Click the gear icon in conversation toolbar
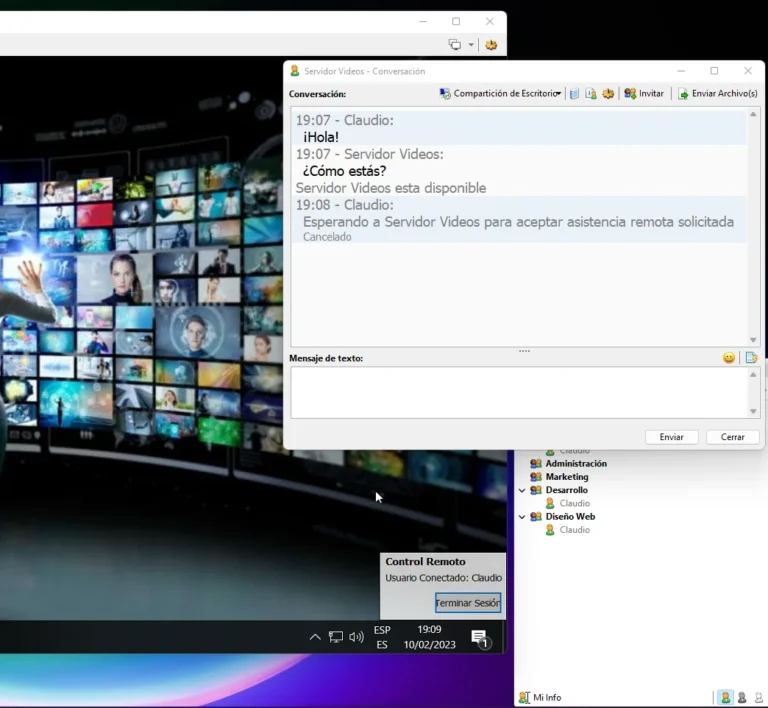The width and height of the screenshot is (768, 708). (608, 94)
